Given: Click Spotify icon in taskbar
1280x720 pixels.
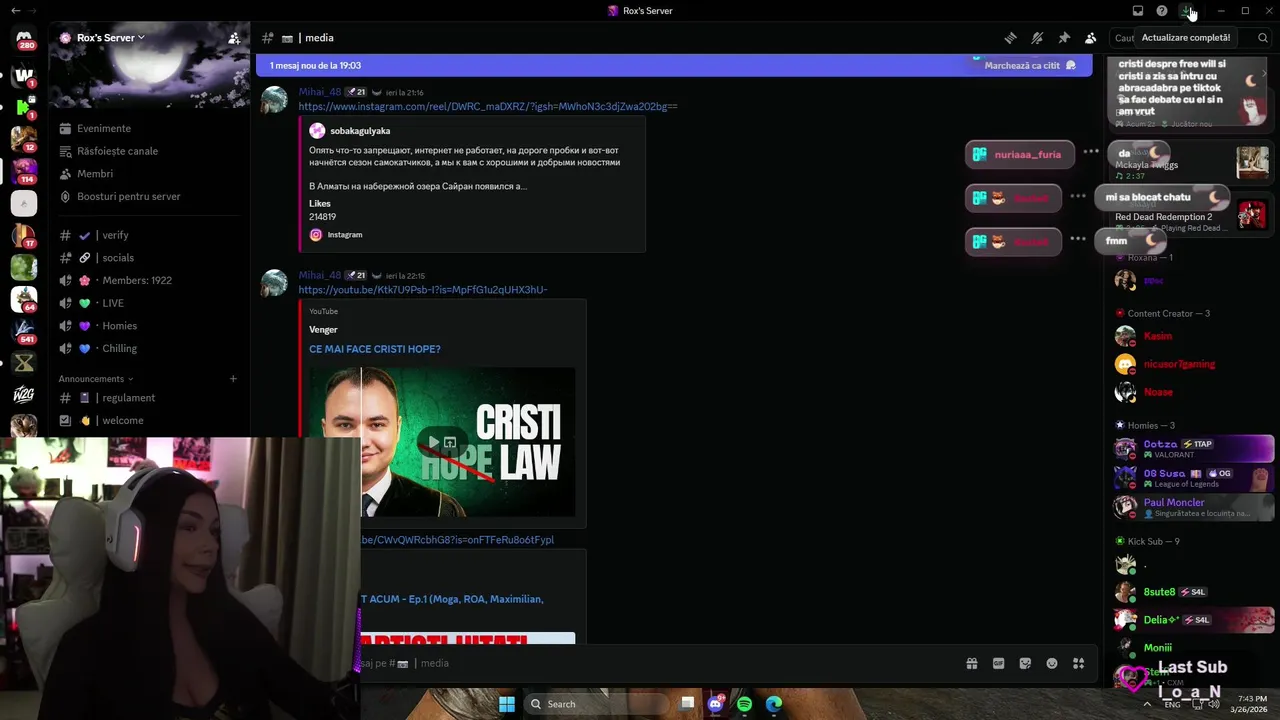Looking at the screenshot, I should pos(744,704).
